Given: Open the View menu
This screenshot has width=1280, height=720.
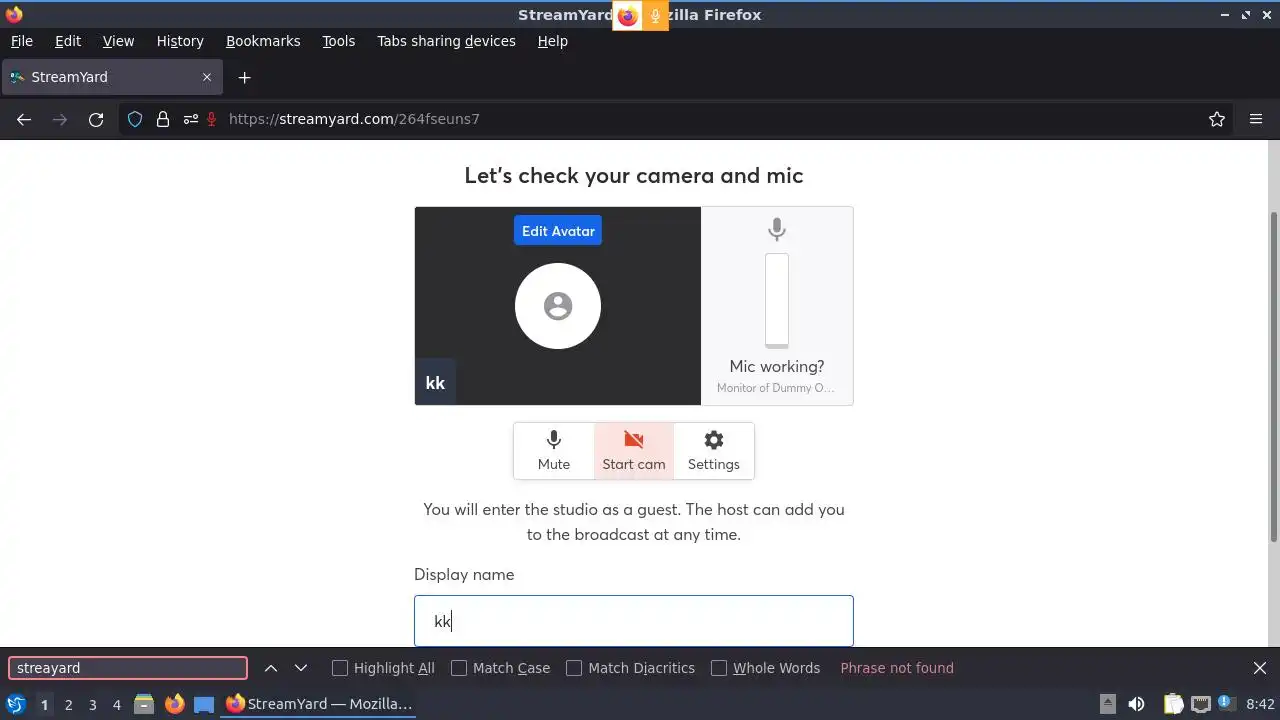Looking at the screenshot, I should click(118, 41).
